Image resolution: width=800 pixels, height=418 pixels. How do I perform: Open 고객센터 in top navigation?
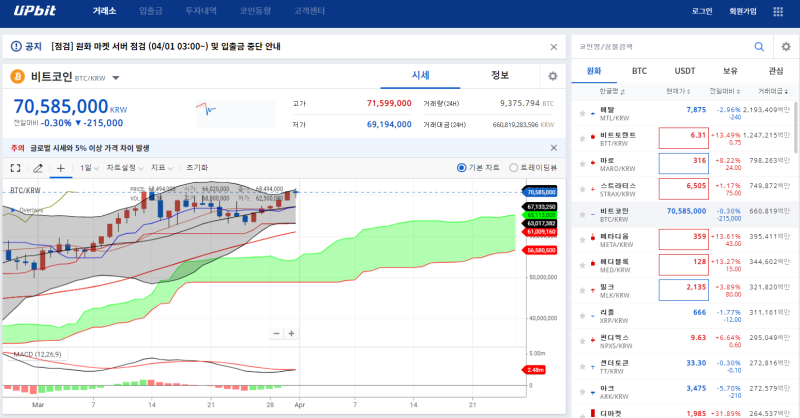[309, 11]
